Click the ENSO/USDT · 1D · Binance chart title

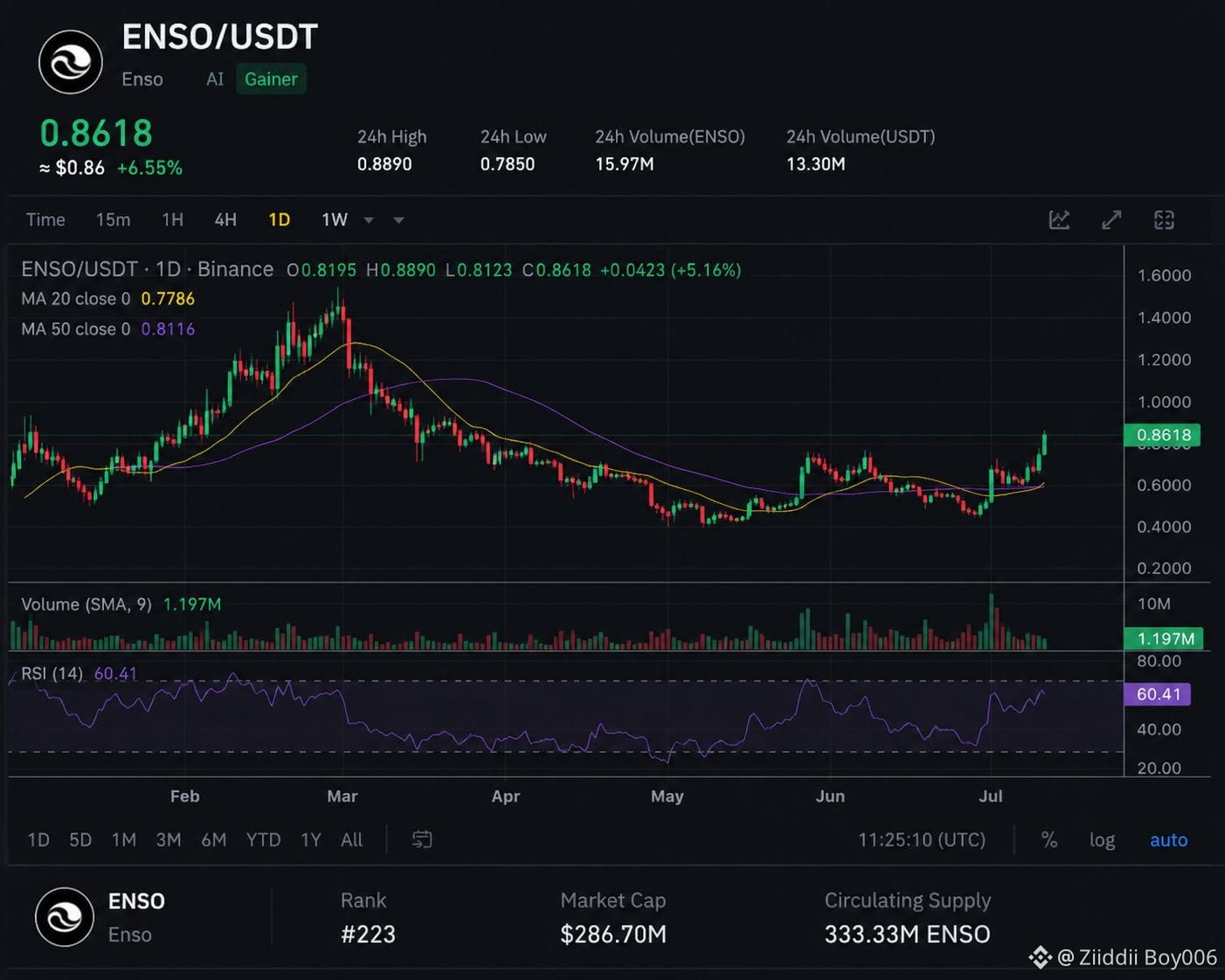point(147,269)
